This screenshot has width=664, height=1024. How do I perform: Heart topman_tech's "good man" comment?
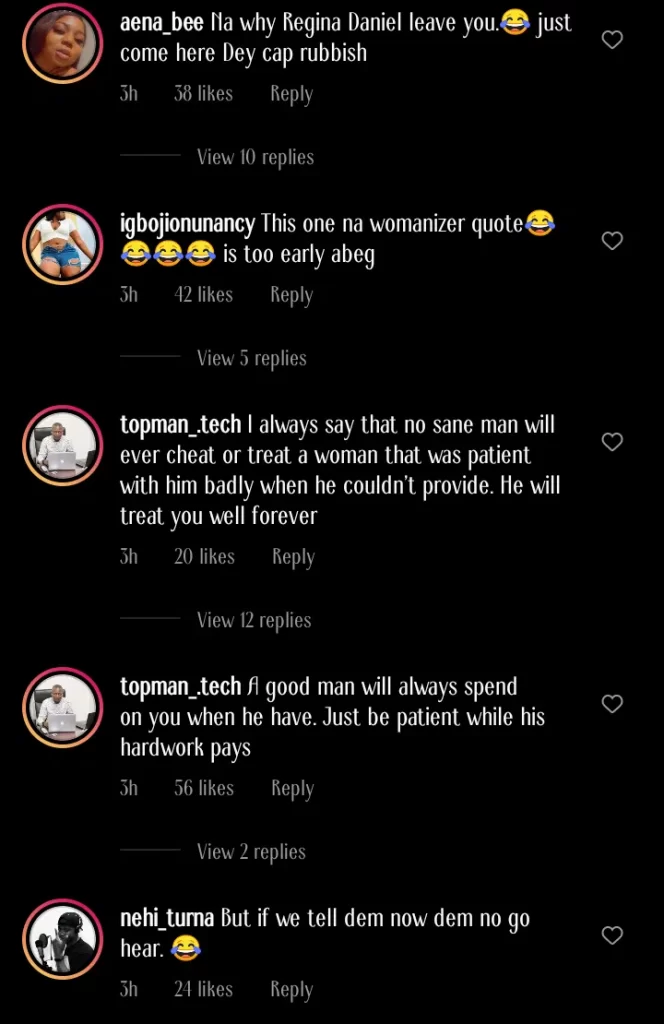pos(612,704)
